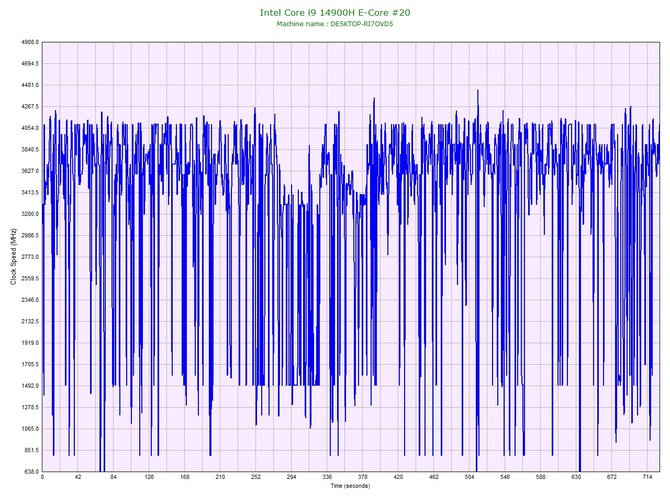Click the 210 tick on time axis

[x=220, y=477]
